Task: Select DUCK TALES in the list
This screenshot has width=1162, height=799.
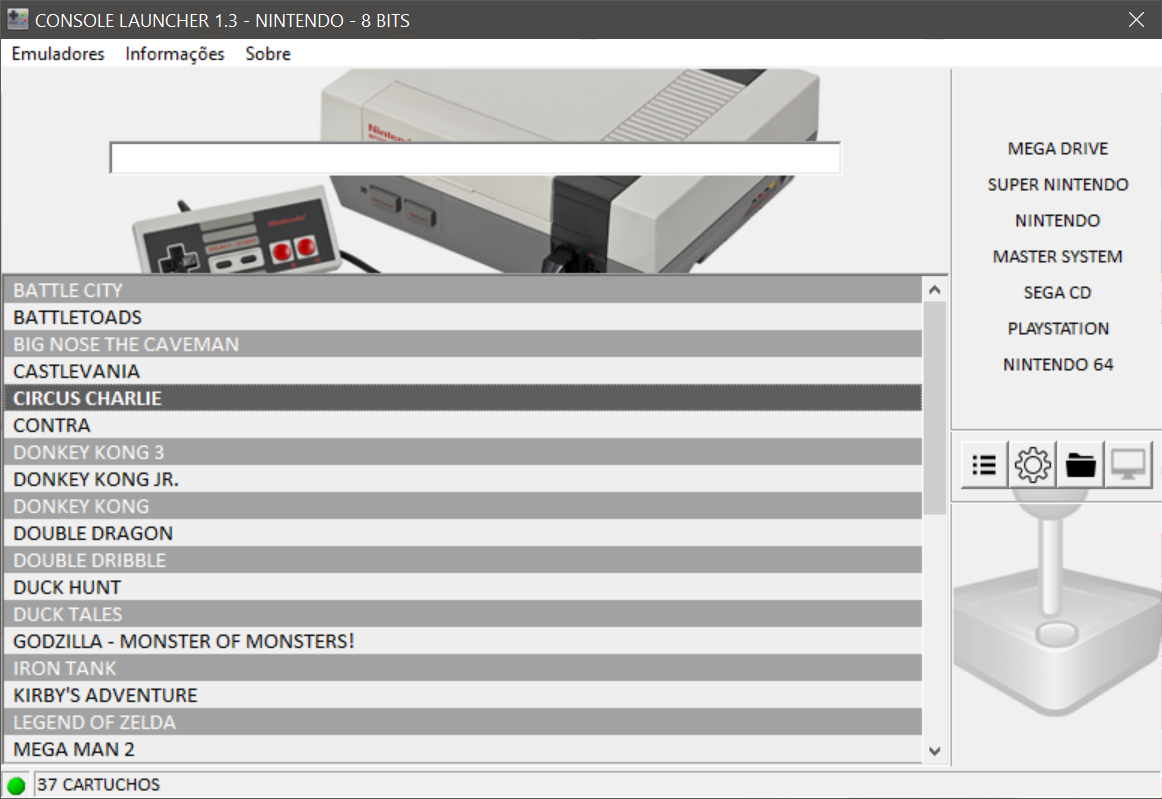Action: pyautogui.click(x=463, y=614)
